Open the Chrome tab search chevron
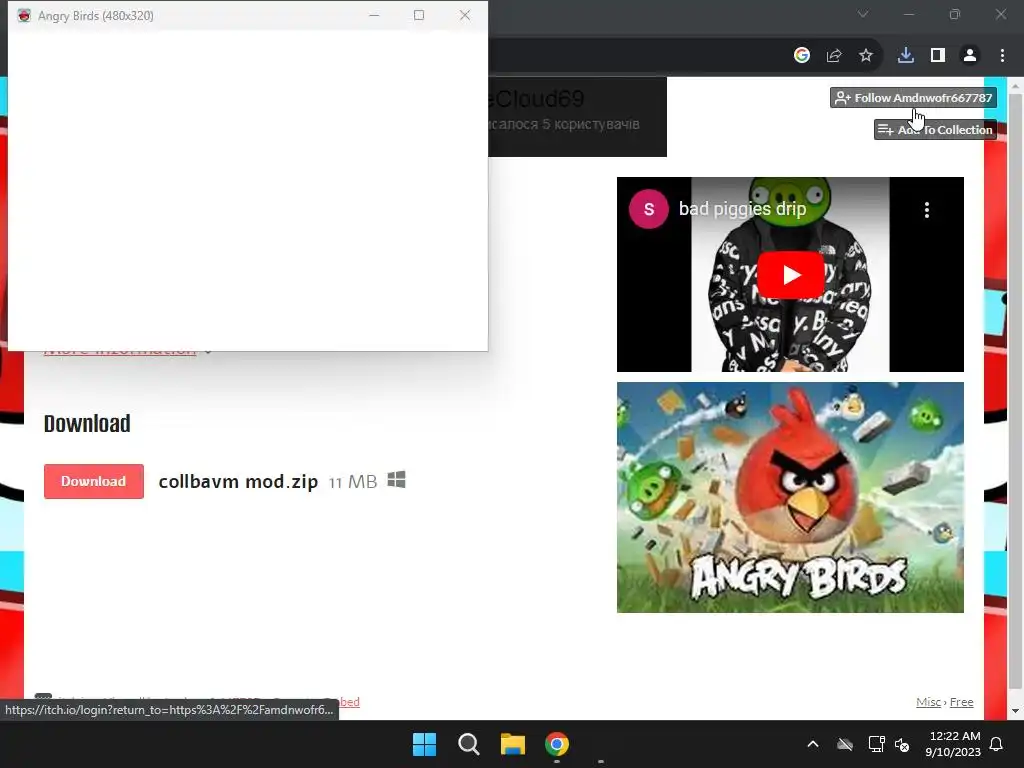 tap(863, 14)
